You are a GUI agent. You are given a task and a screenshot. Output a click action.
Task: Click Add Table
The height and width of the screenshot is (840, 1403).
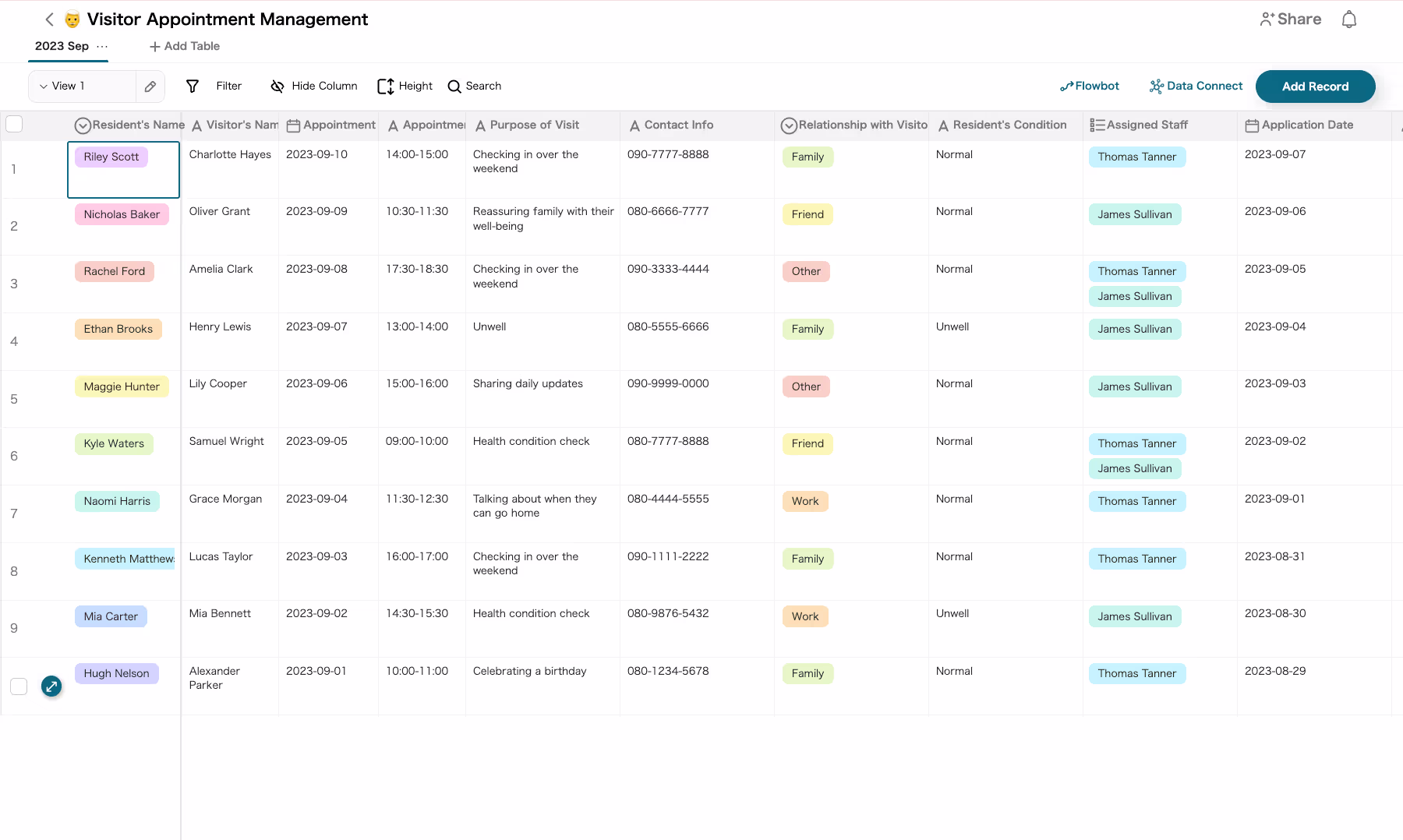[185, 46]
